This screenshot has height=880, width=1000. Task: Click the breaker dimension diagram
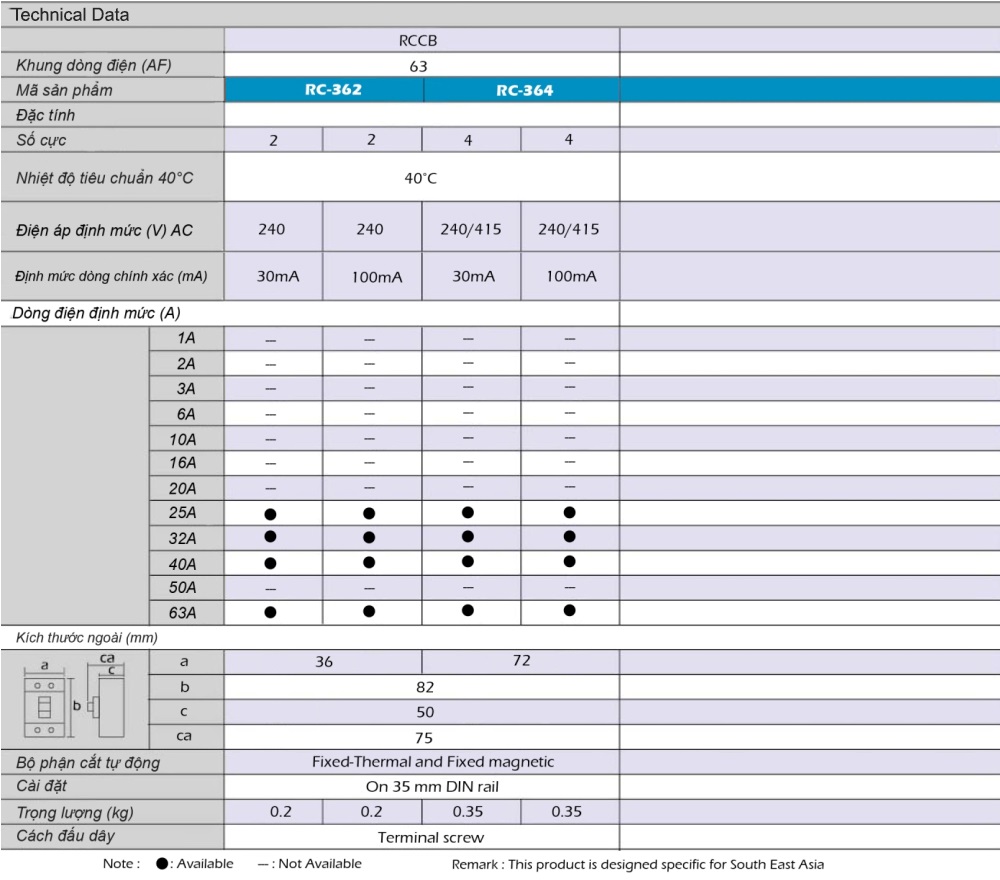75,696
